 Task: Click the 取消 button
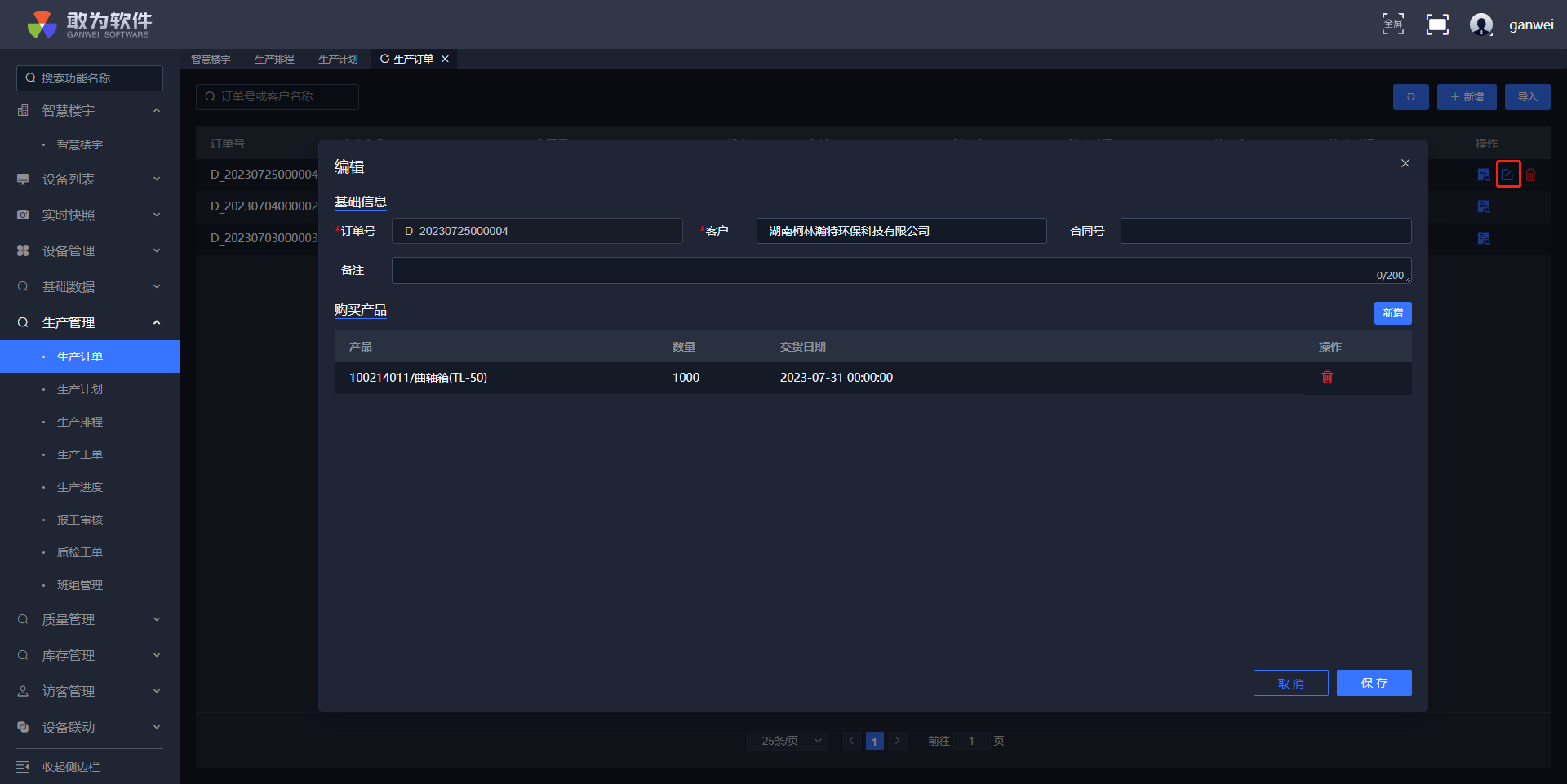click(1290, 683)
